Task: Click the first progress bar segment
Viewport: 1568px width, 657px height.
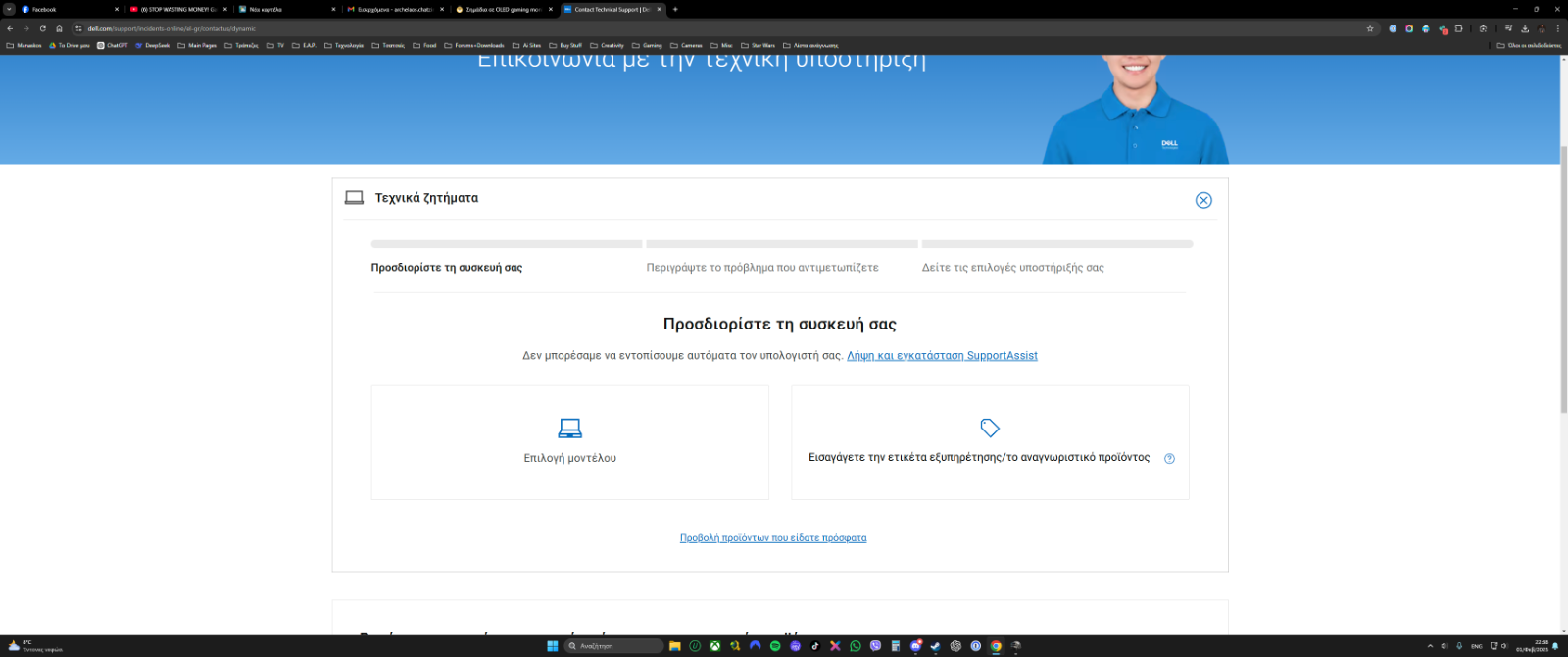Action: coord(507,244)
